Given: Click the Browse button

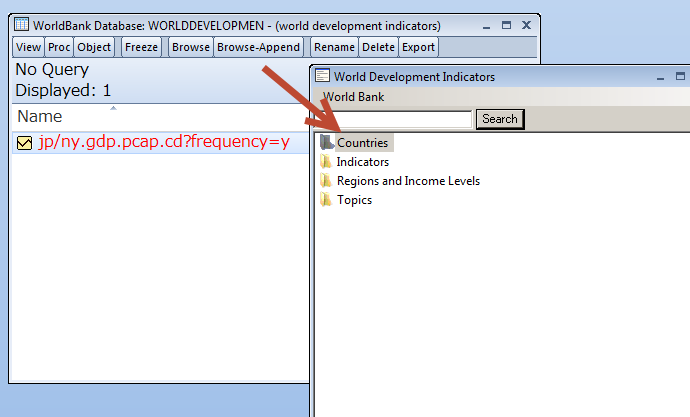Looking at the screenshot, I should click(191, 47).
